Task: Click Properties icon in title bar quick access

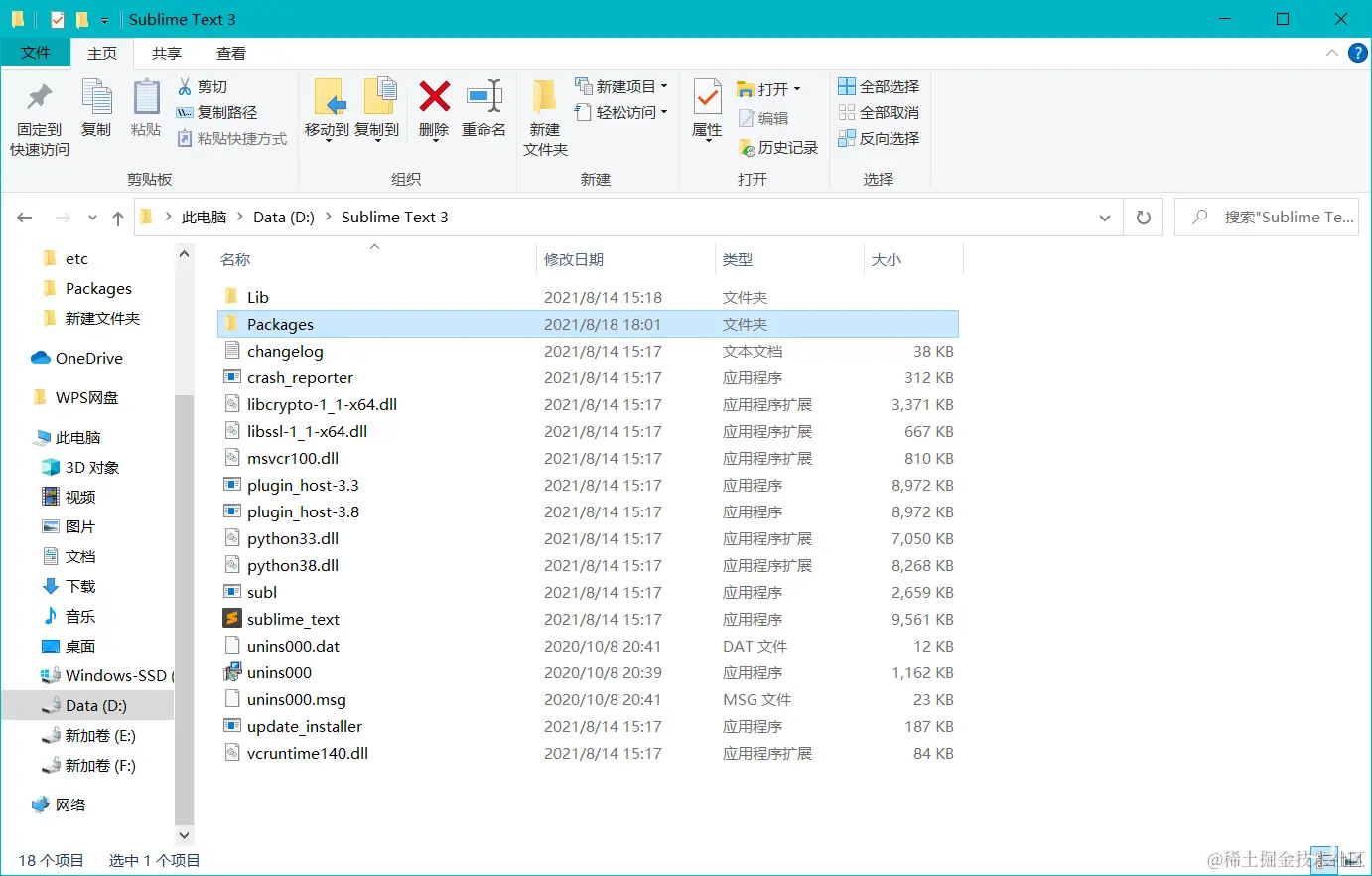Action: point(58,19)
